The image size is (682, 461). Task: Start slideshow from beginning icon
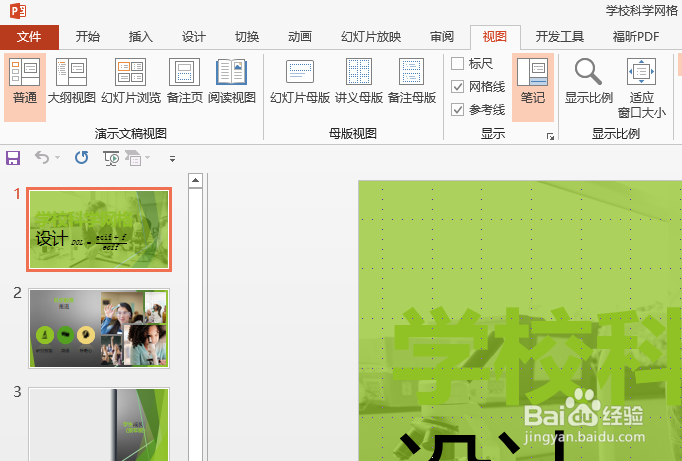pyautogui.click(x=111, y=158)
